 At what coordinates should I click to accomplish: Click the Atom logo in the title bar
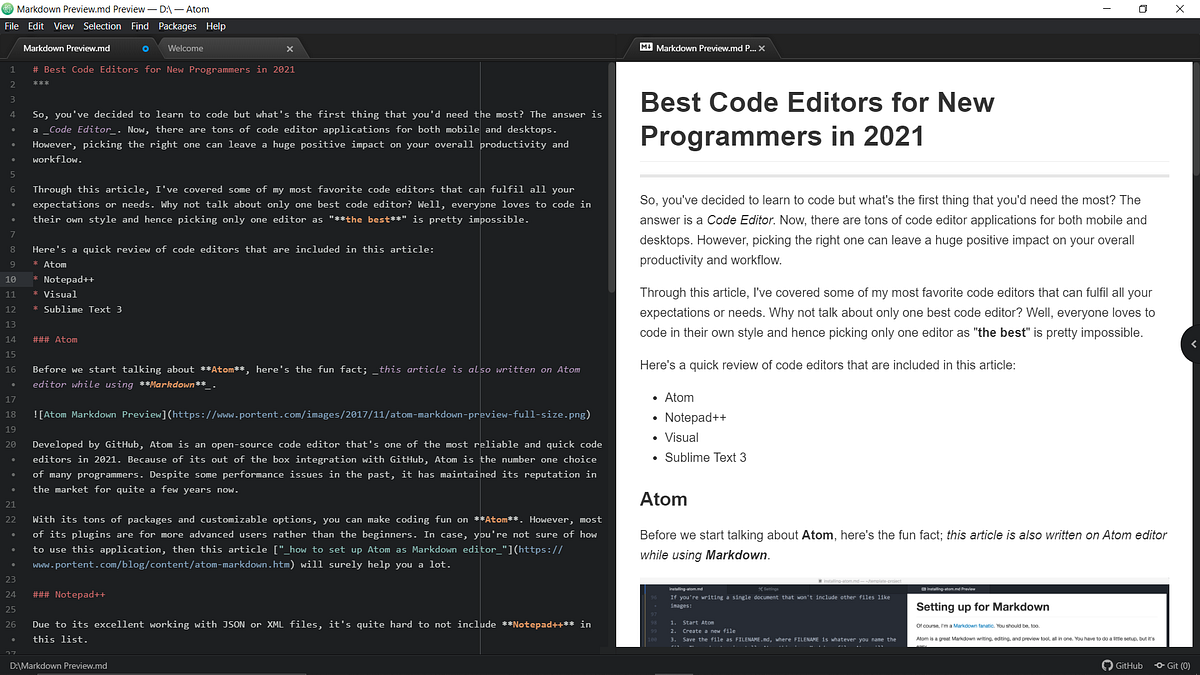[x=9, y=9]
